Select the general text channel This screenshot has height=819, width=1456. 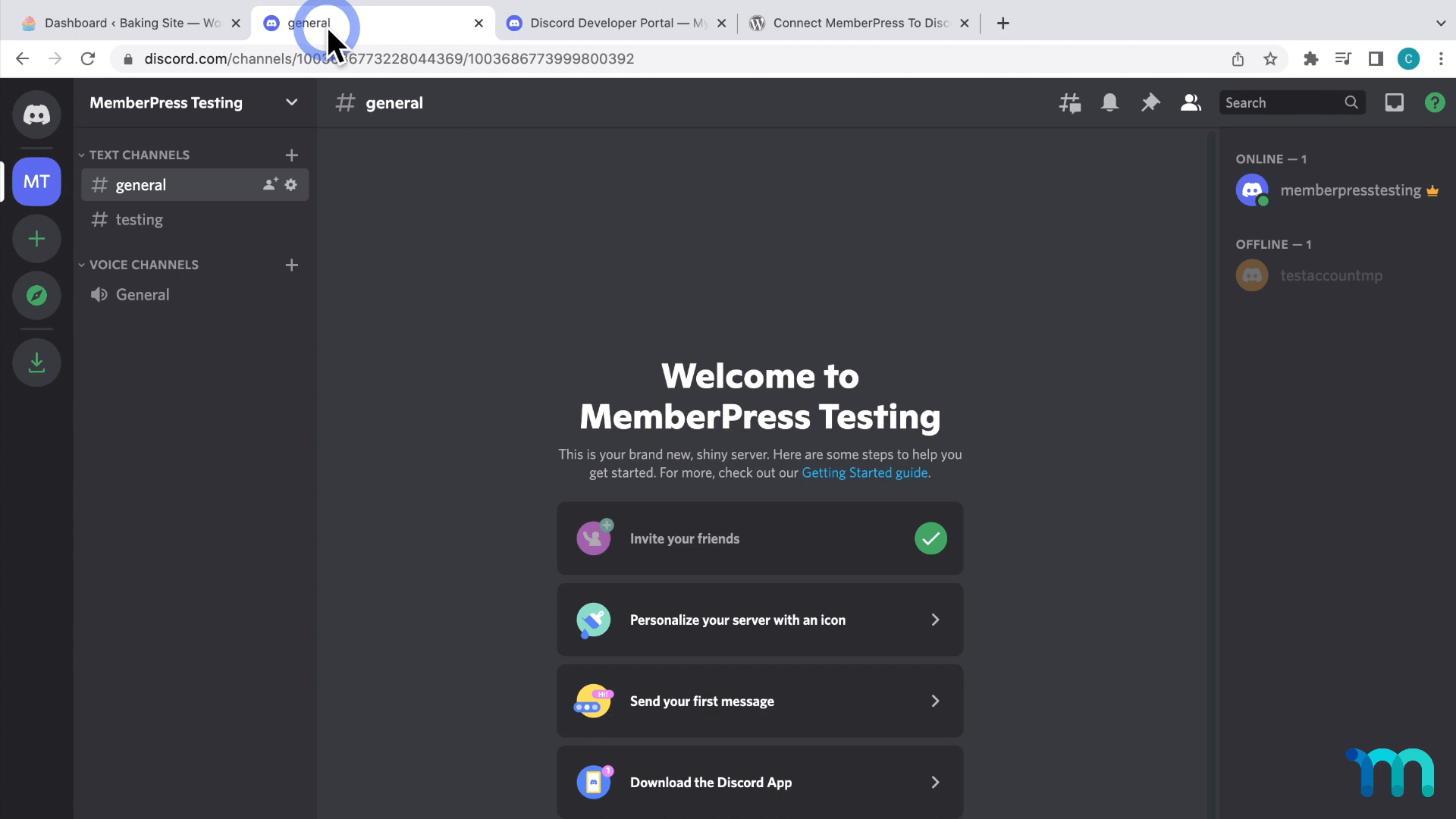(141, 184)
